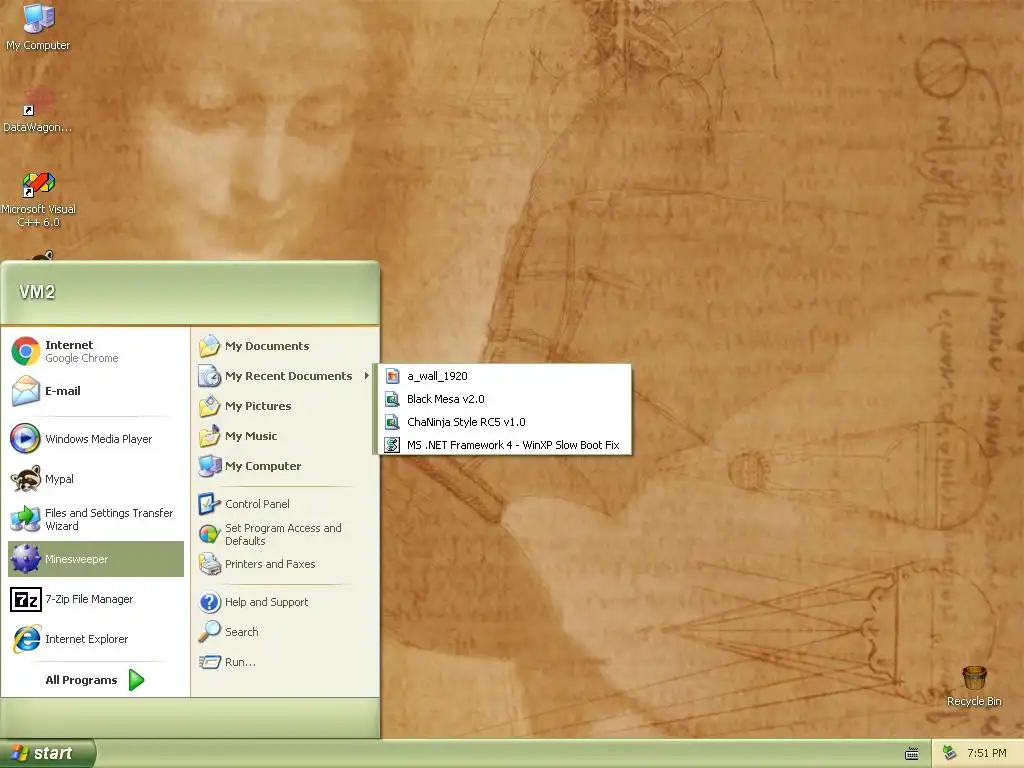The height and width of the screenshot is (768, 1024).
Task: Open Google Chrome from the Internet entry
Action: click(95, 351)
